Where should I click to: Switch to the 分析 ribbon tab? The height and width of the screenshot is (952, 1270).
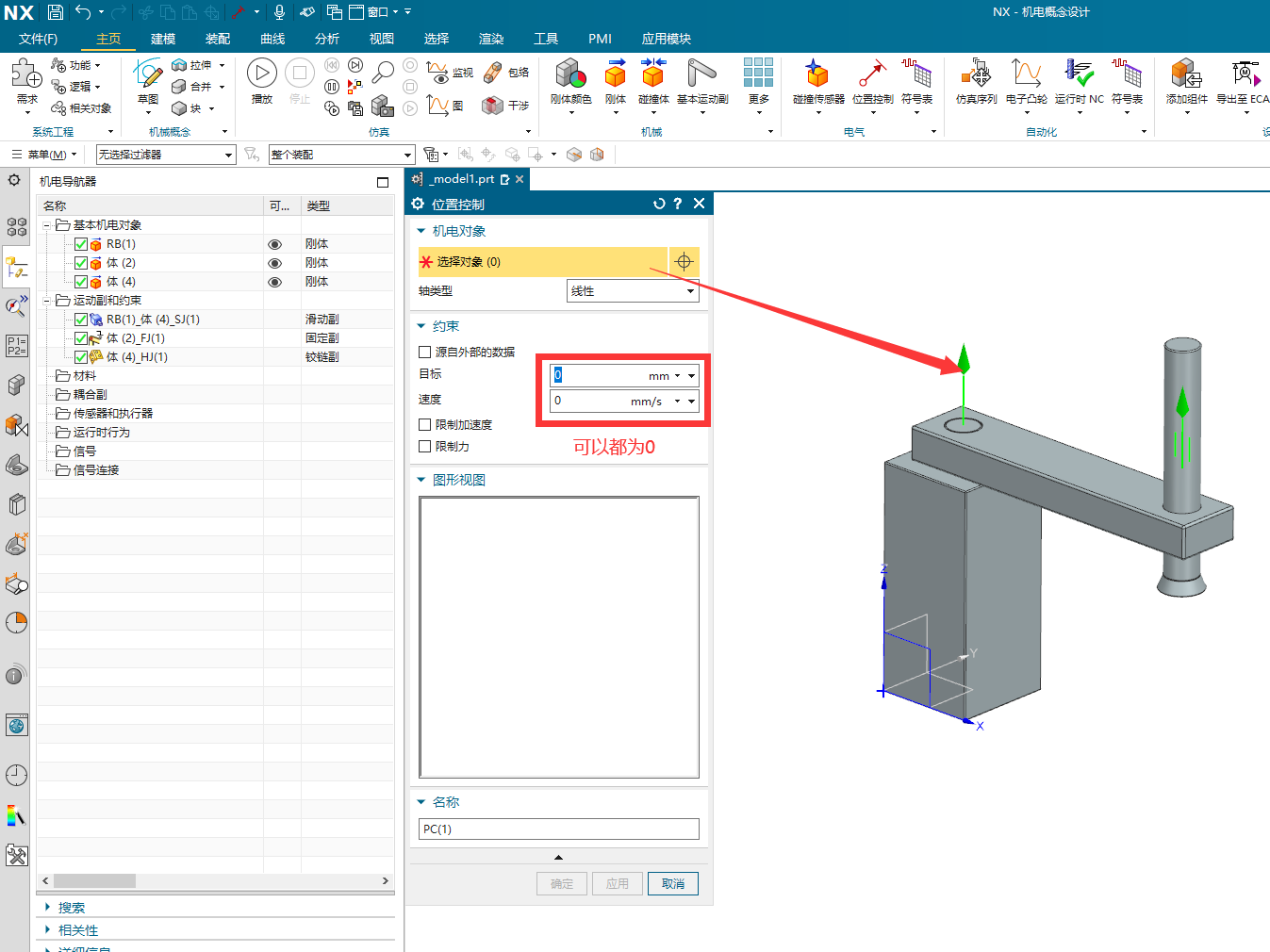(x=327, y=39)
